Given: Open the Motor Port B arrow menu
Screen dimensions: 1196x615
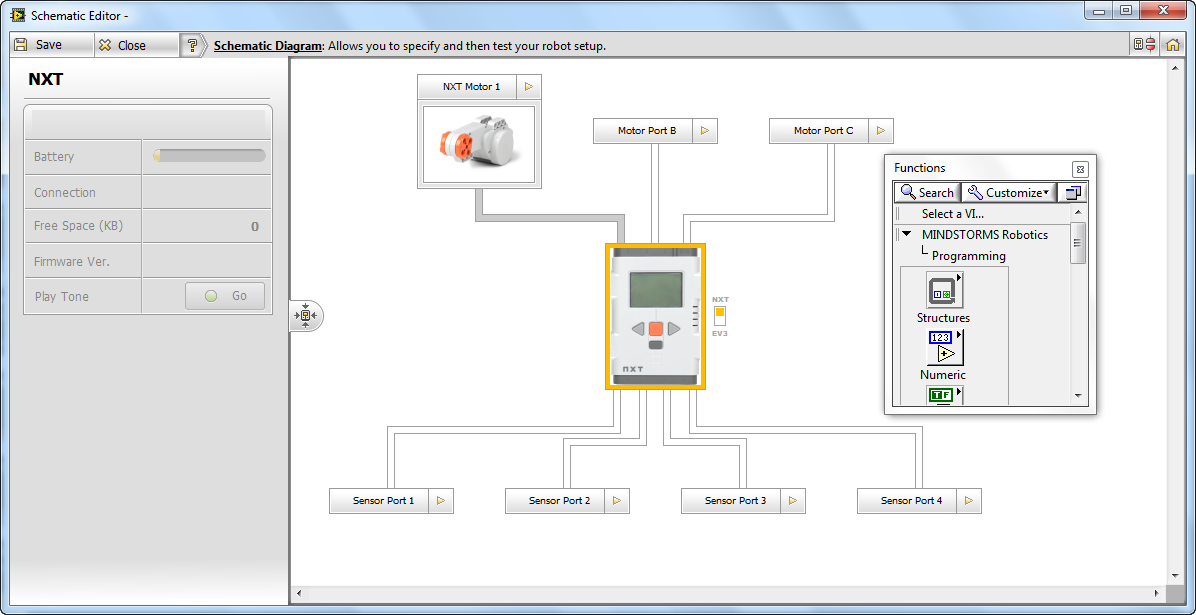Looking at the screenshot, I should click(705, 130).
